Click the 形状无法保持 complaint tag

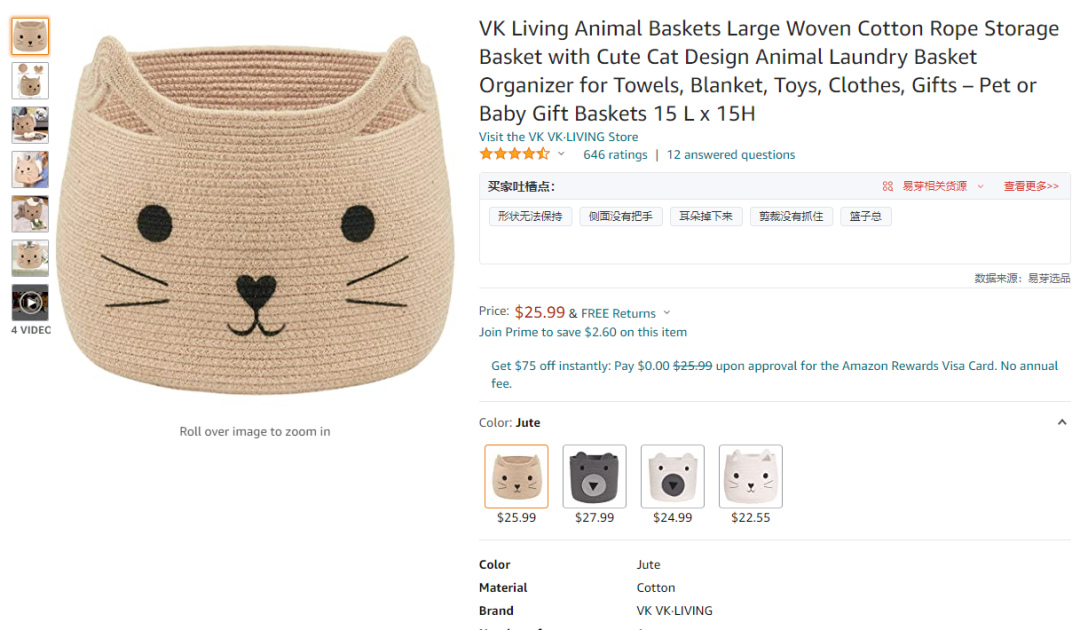530,216
